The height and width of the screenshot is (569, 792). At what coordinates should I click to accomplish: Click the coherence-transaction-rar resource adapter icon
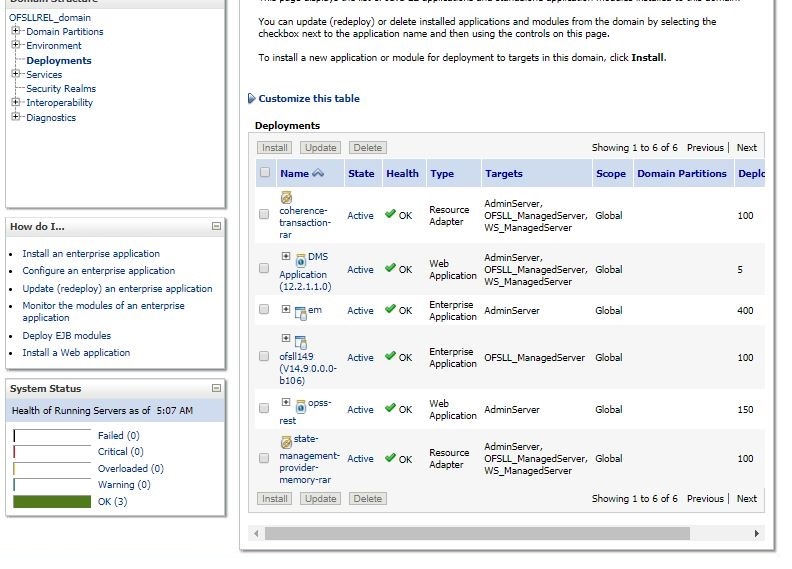tap(286, 197)
